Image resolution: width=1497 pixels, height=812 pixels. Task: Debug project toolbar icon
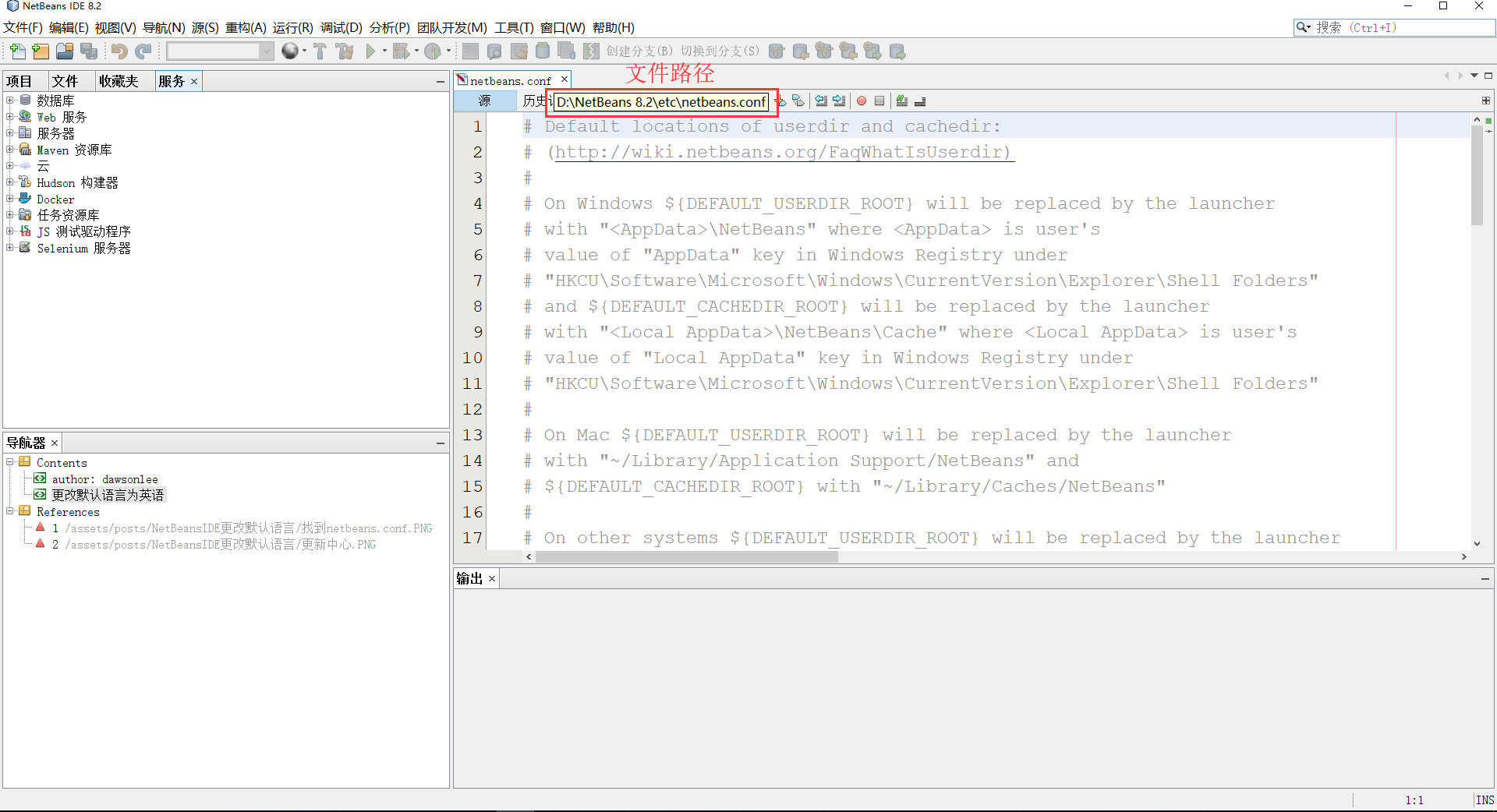point(401,51)
